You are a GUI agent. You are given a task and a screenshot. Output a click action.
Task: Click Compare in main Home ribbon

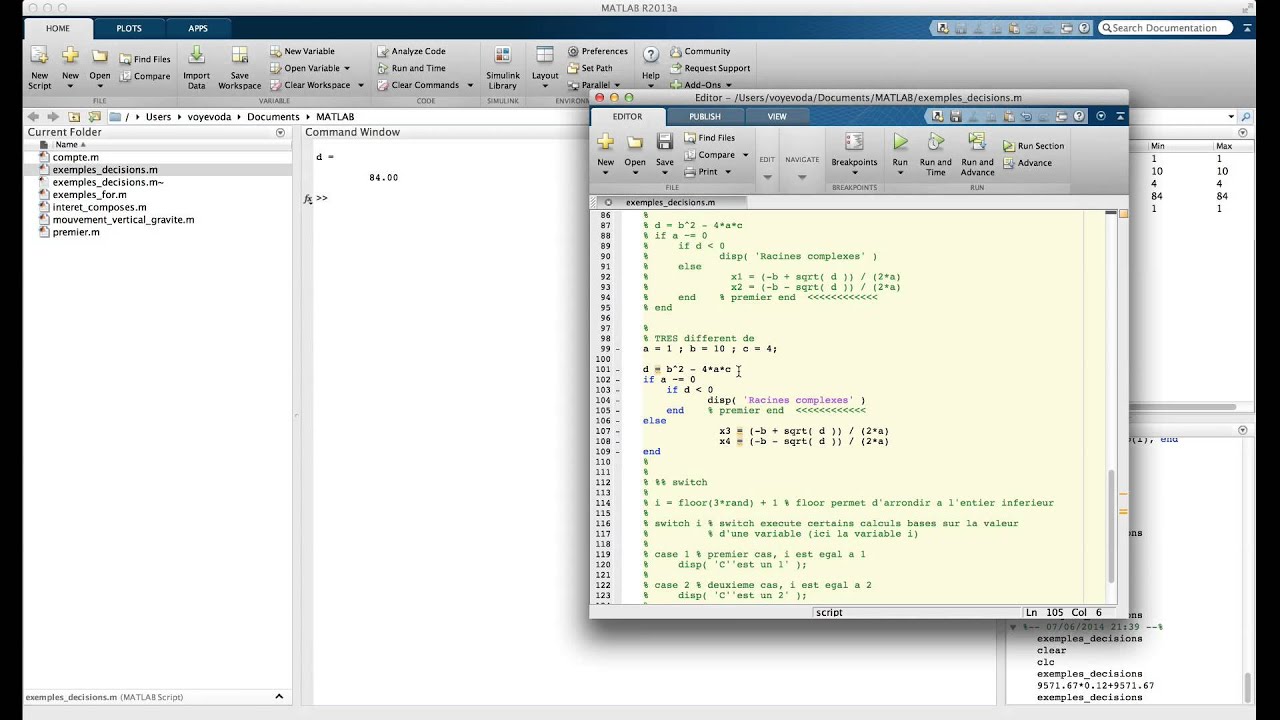[144, 76]
